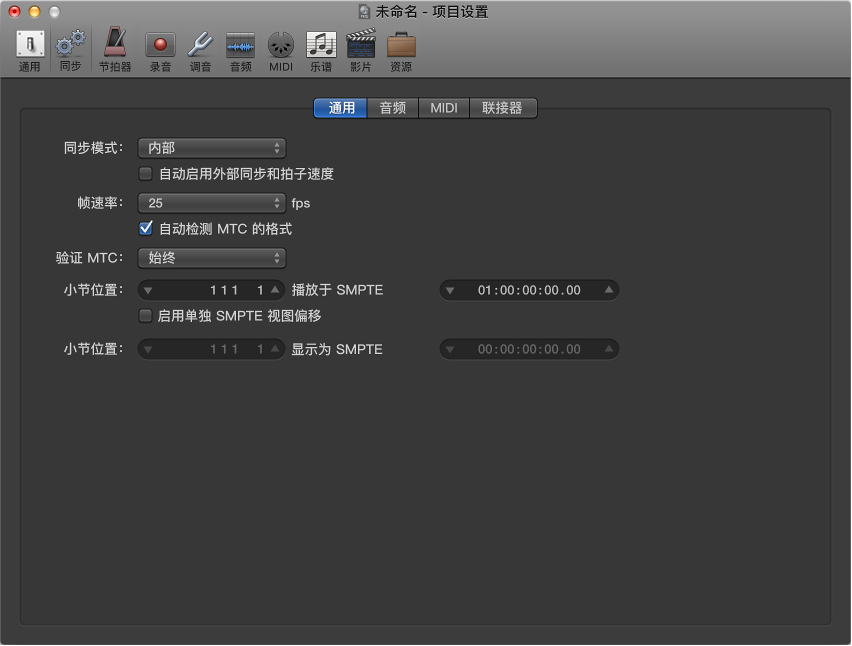The image size is (852, 646).
Task: Click the 帧速率 label
Action: tap(101, 203)
